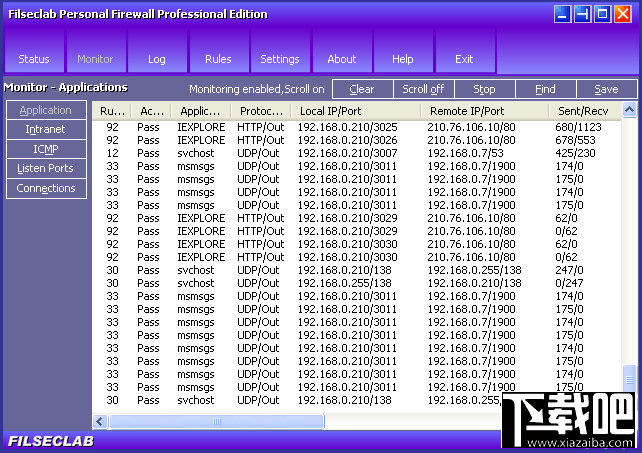The width and height of the screenshot is (642, 453).
Task: Sort by the Local IP/Port column header
Action: coord(356,111)
